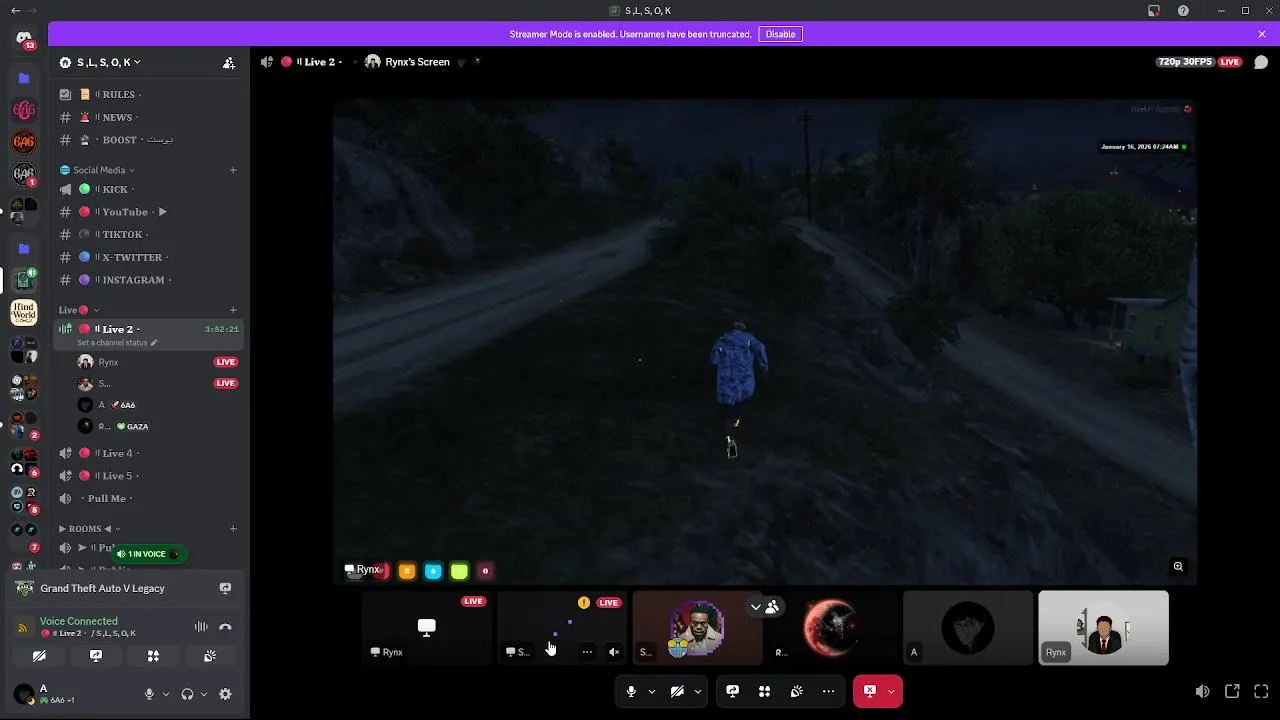
Task: Open output device dropdown beside the headphones icon
Action: tap(204, 694)
